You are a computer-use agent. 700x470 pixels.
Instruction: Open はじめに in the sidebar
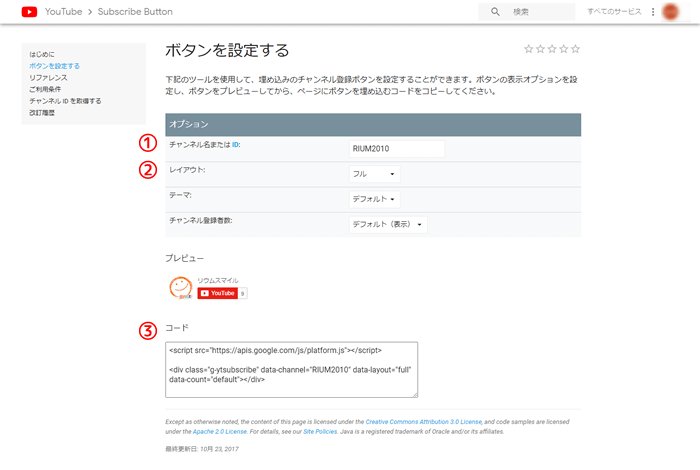pyautogui.click(x=42, y=54)
